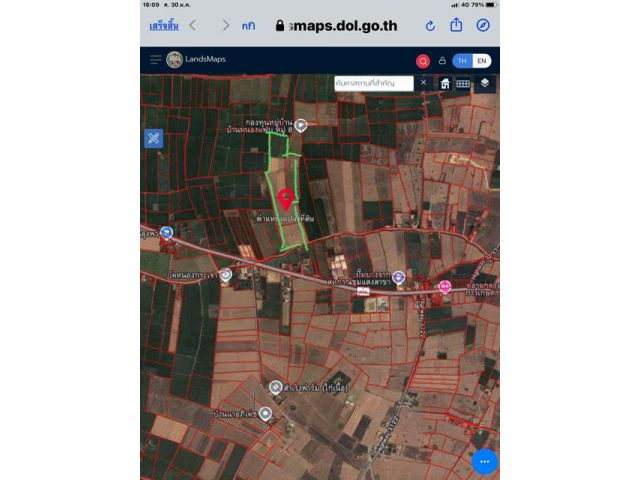The image size is (640, 480).
Task: Open the Safari share sheet icon
Action: pos(456,25)
